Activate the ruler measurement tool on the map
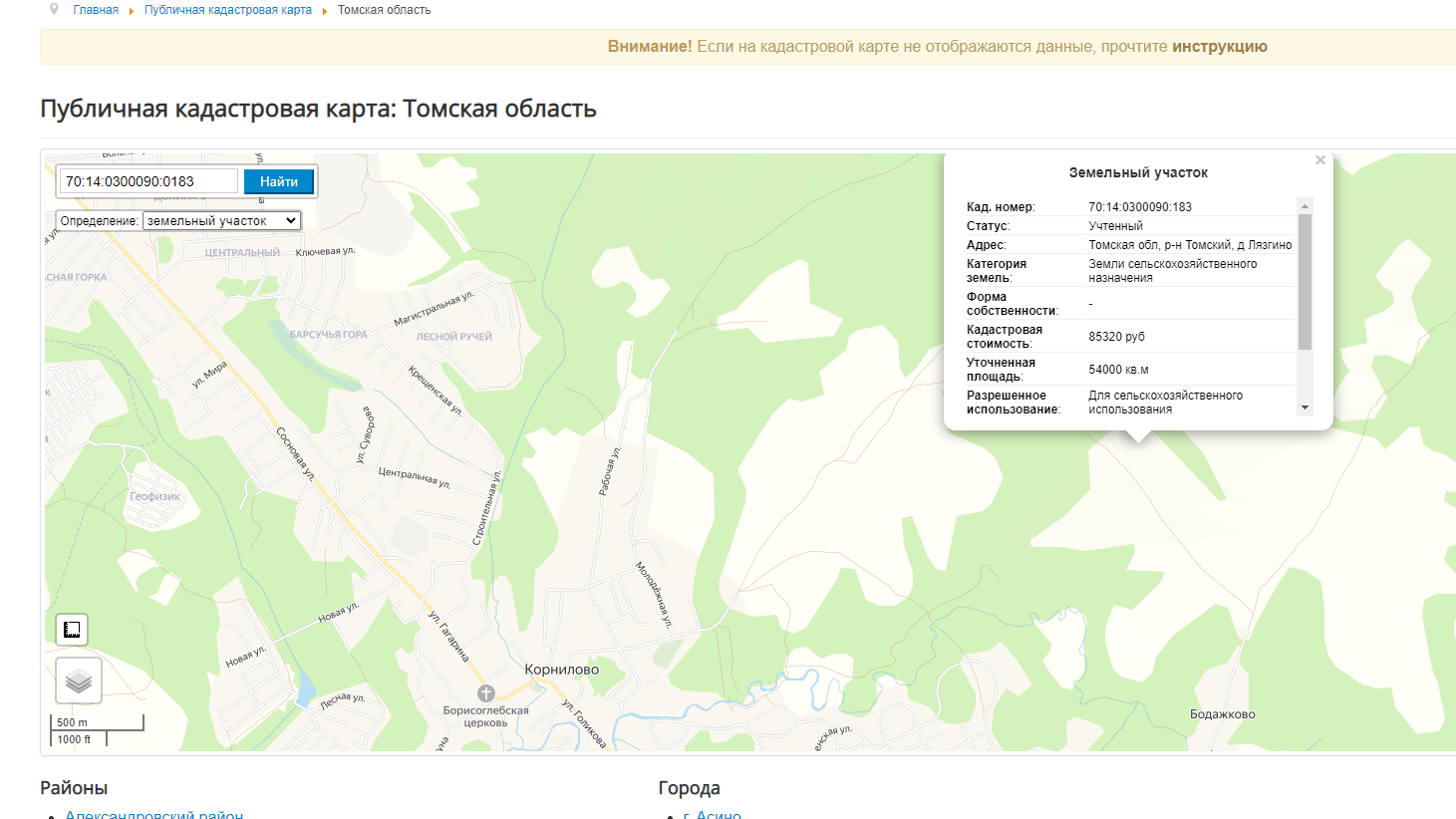 pyautogui.click(x=72, y=630)
